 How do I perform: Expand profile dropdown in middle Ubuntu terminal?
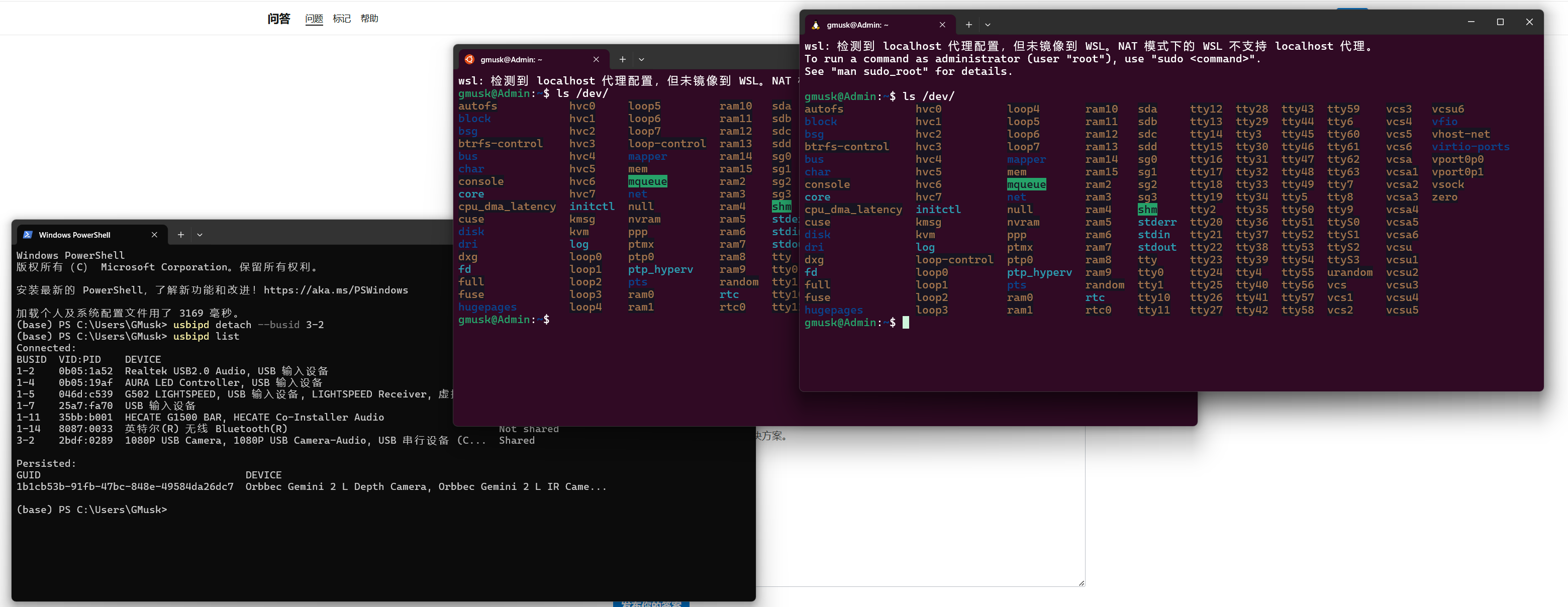tap(641, 59)
